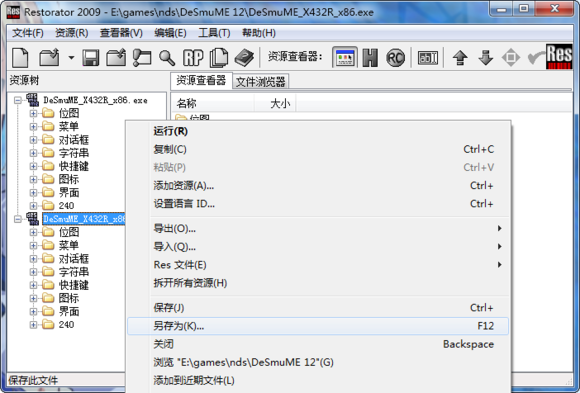Open dropdown arrow next to Open icon

click(x=71, y=58)
